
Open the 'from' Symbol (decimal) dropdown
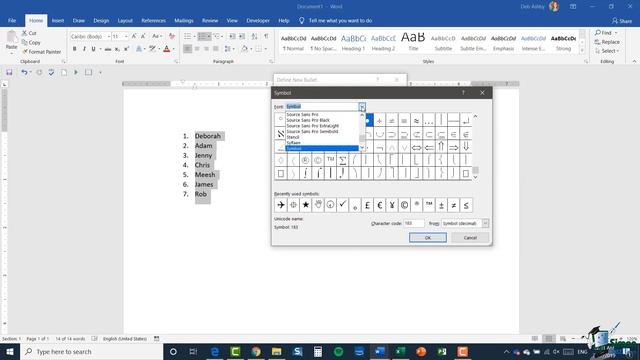(x=485, y=223)
